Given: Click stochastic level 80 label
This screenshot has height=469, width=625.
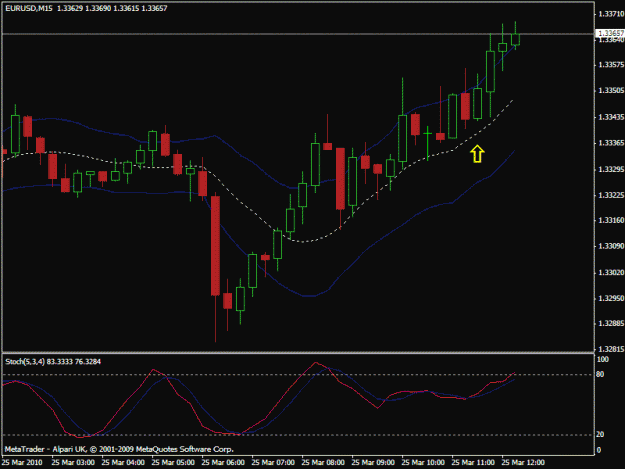Looking at the screenshot, I should coord(600,374).
